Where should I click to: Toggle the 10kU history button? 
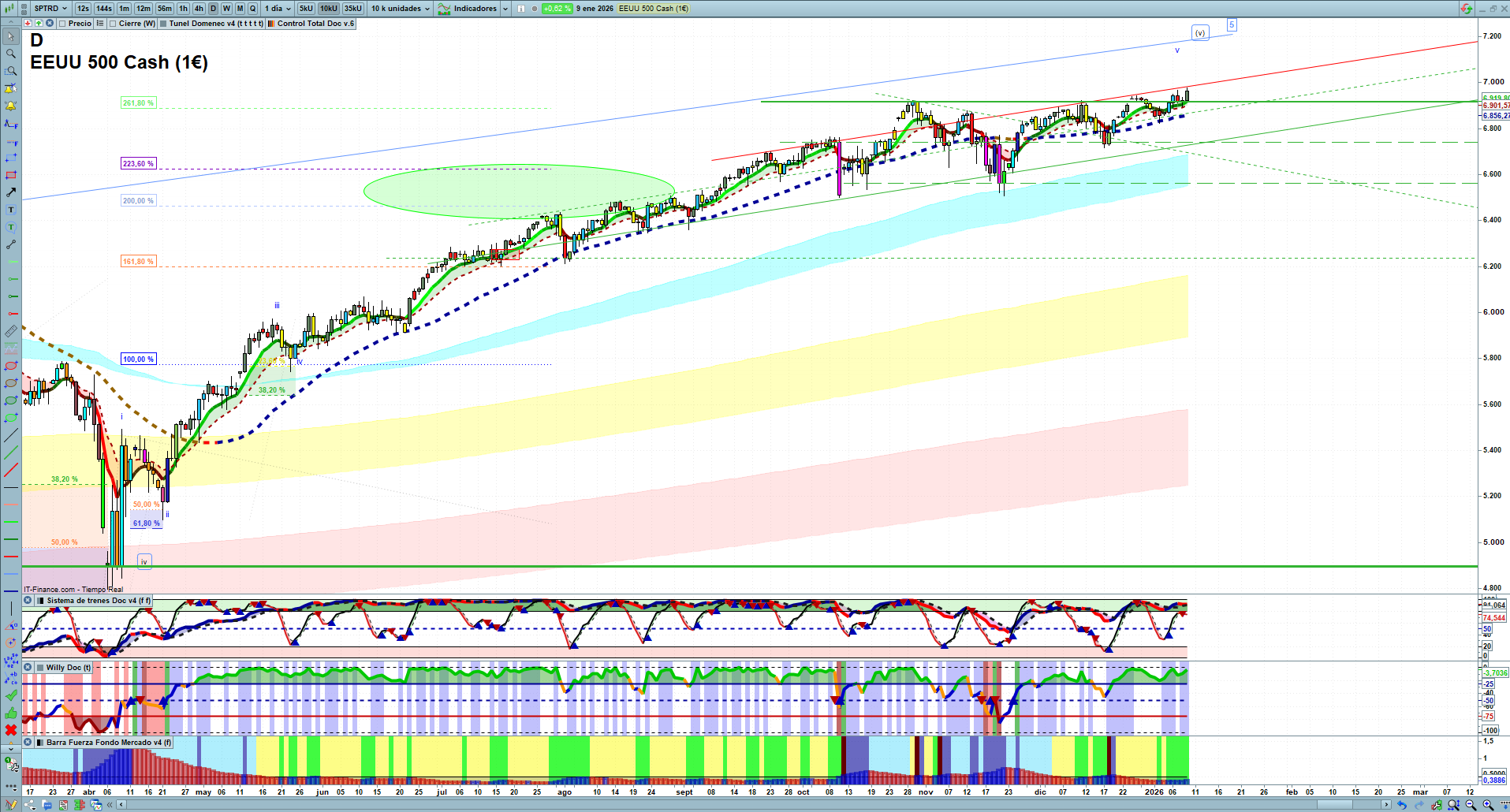point(329,9)
